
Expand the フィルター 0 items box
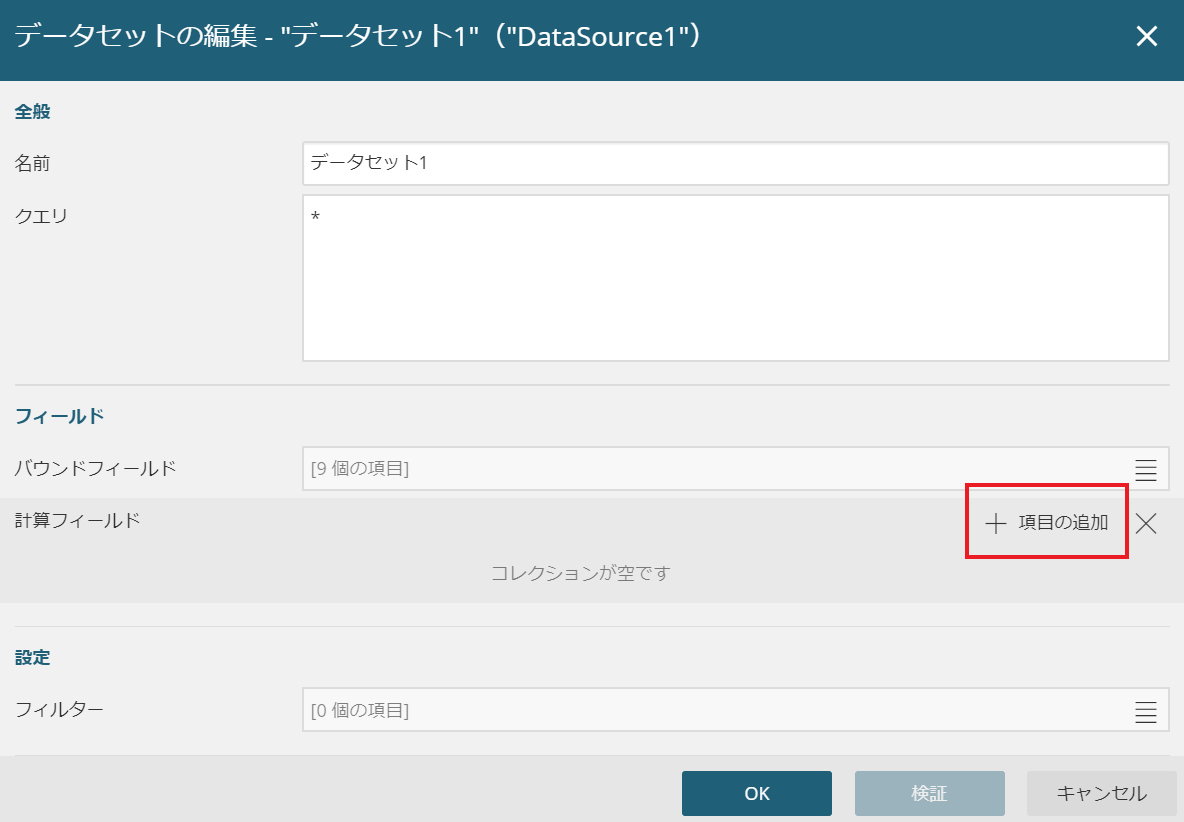pyautogui.click(x=735, y=710)
